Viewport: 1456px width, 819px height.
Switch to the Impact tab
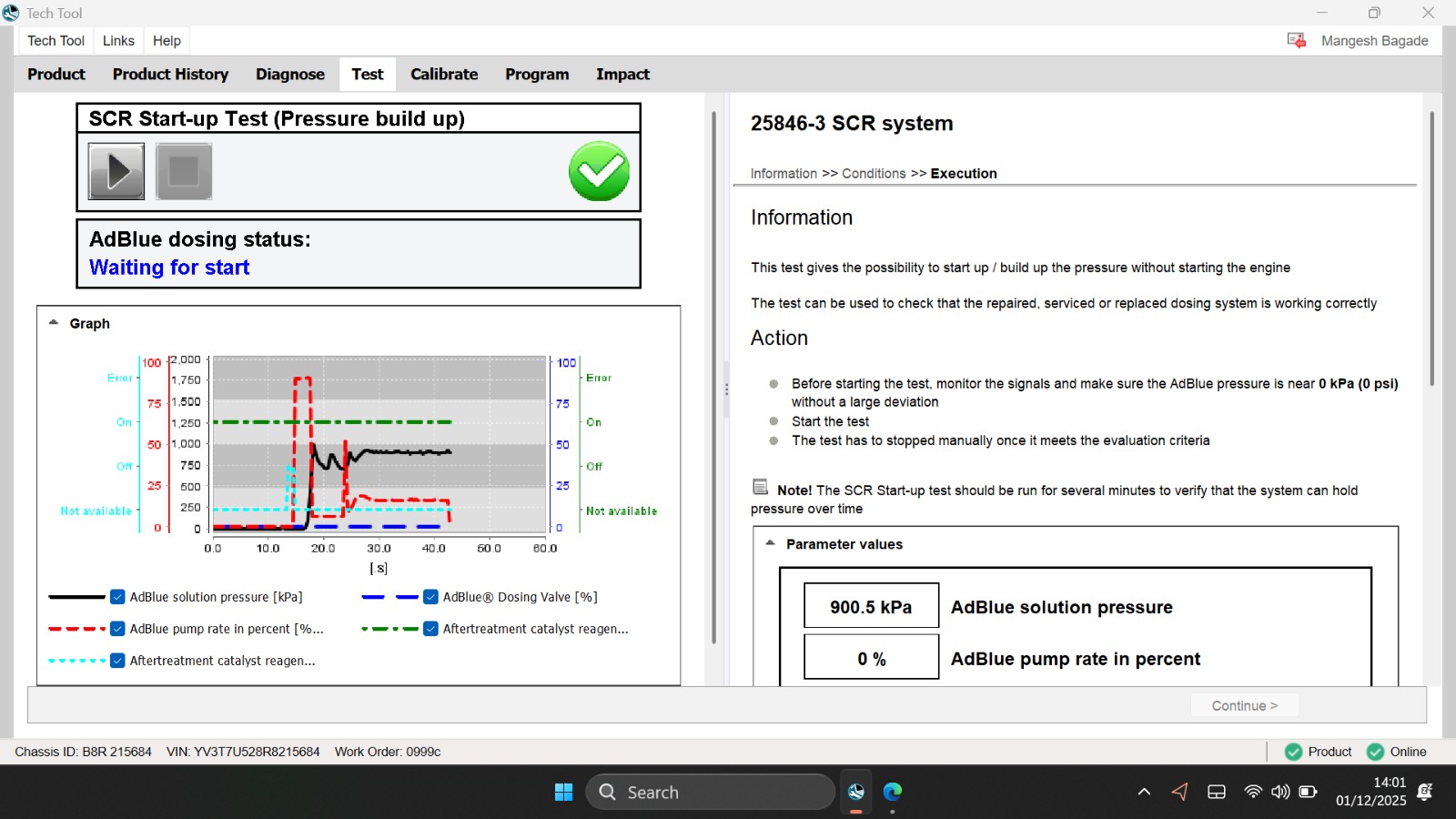coord(622,74)
